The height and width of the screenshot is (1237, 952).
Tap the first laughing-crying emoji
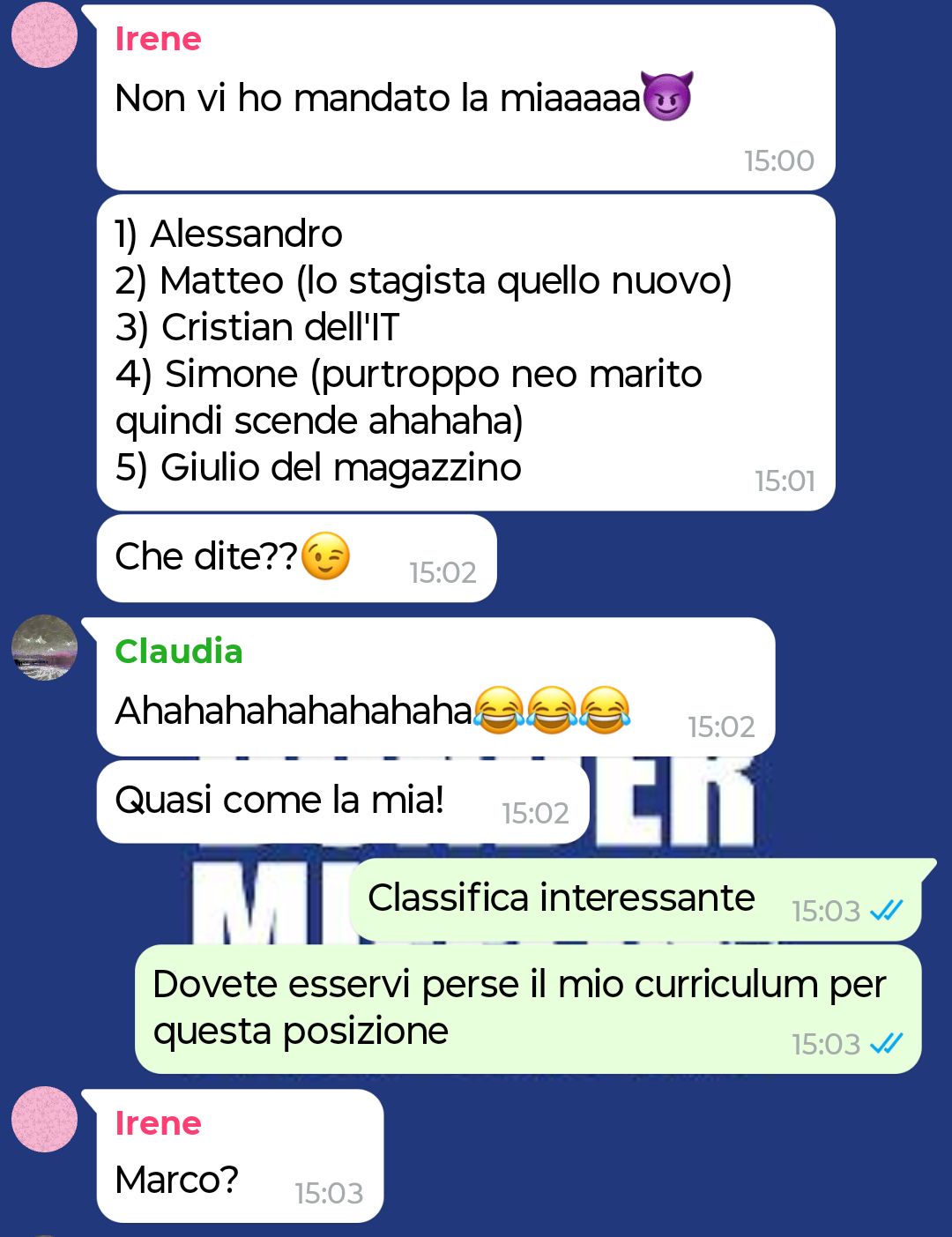[499, 711]
